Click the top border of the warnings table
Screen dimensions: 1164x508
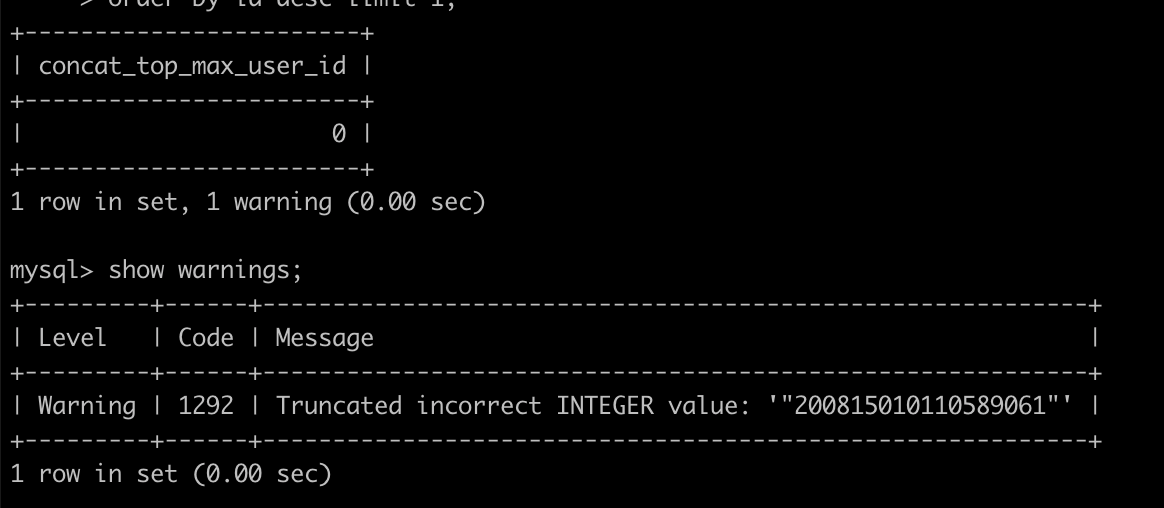click(x=556, y=305)
